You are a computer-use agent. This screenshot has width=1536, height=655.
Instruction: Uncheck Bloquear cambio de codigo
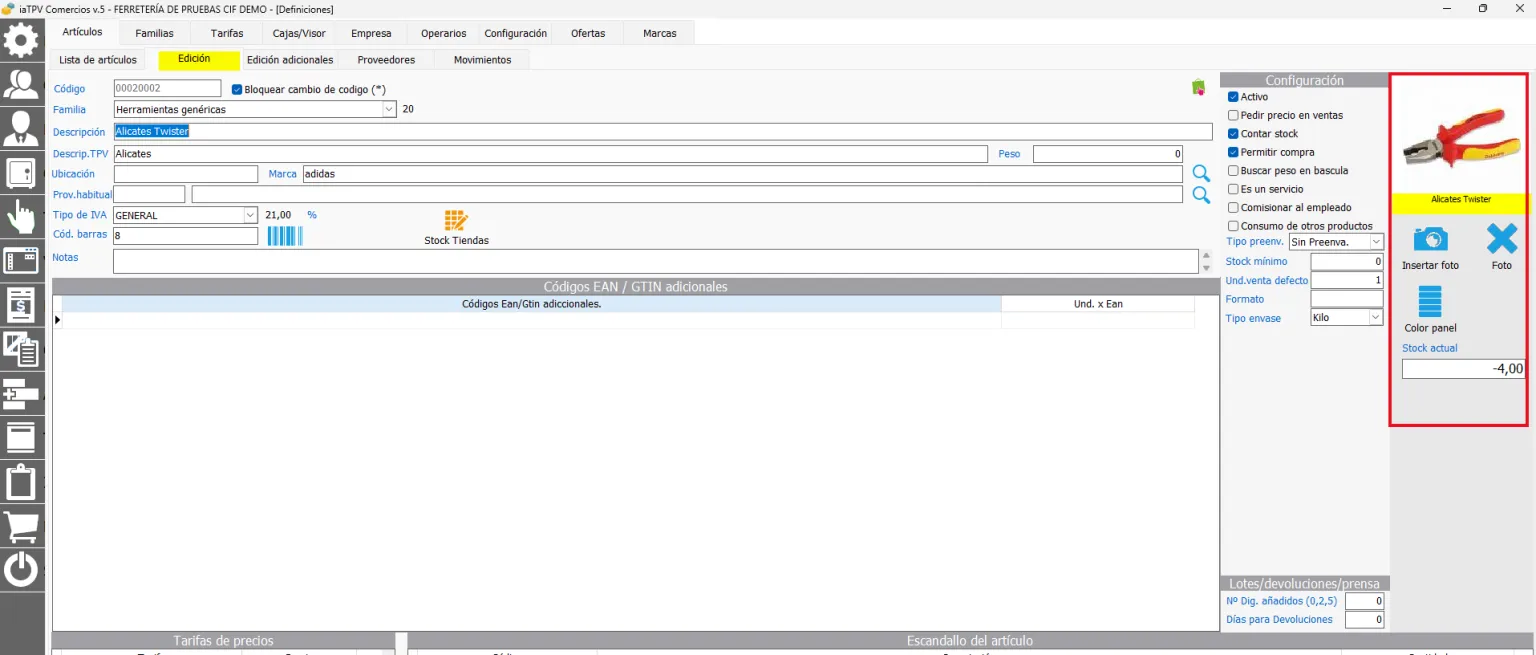[x=237, y=89]
